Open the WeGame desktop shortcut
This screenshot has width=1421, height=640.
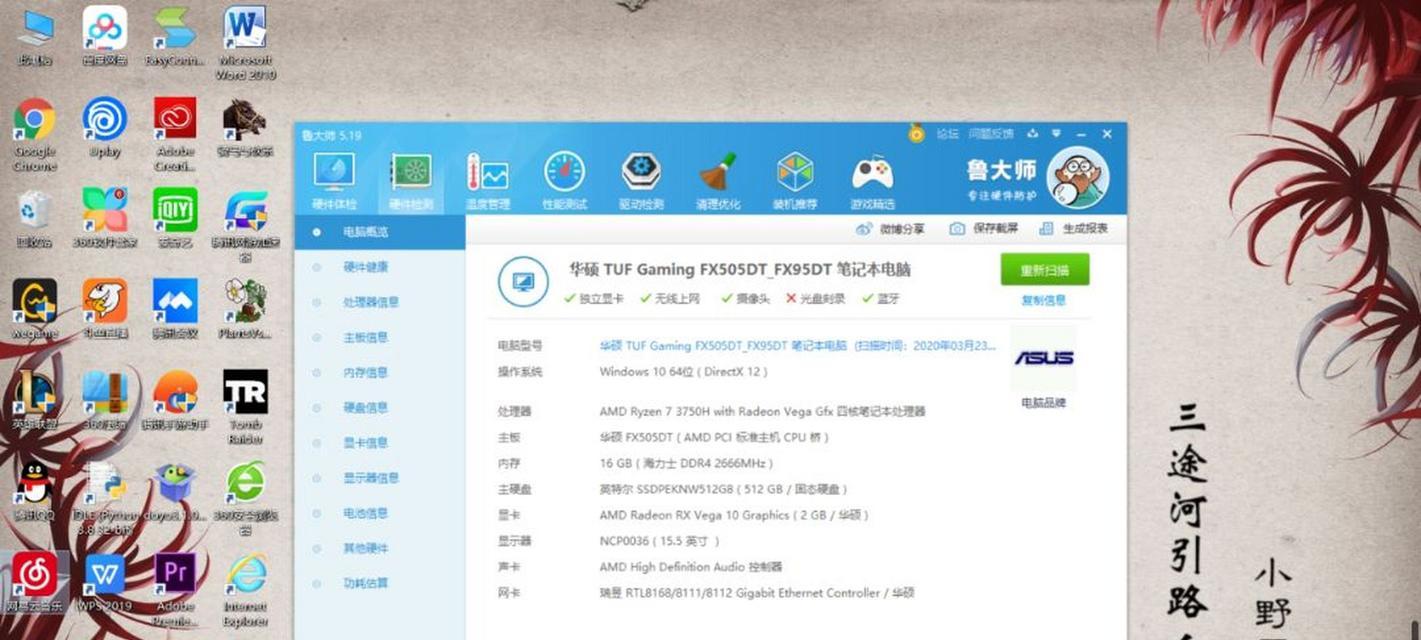[34, 309]
